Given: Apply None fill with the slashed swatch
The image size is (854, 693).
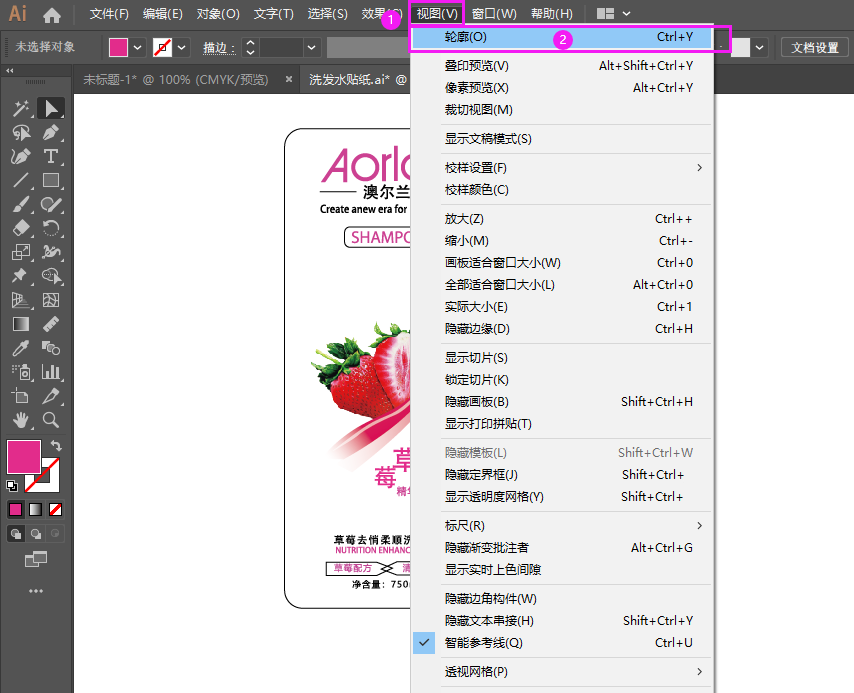Looking at the screenshot, I should [x=53, y=509].
